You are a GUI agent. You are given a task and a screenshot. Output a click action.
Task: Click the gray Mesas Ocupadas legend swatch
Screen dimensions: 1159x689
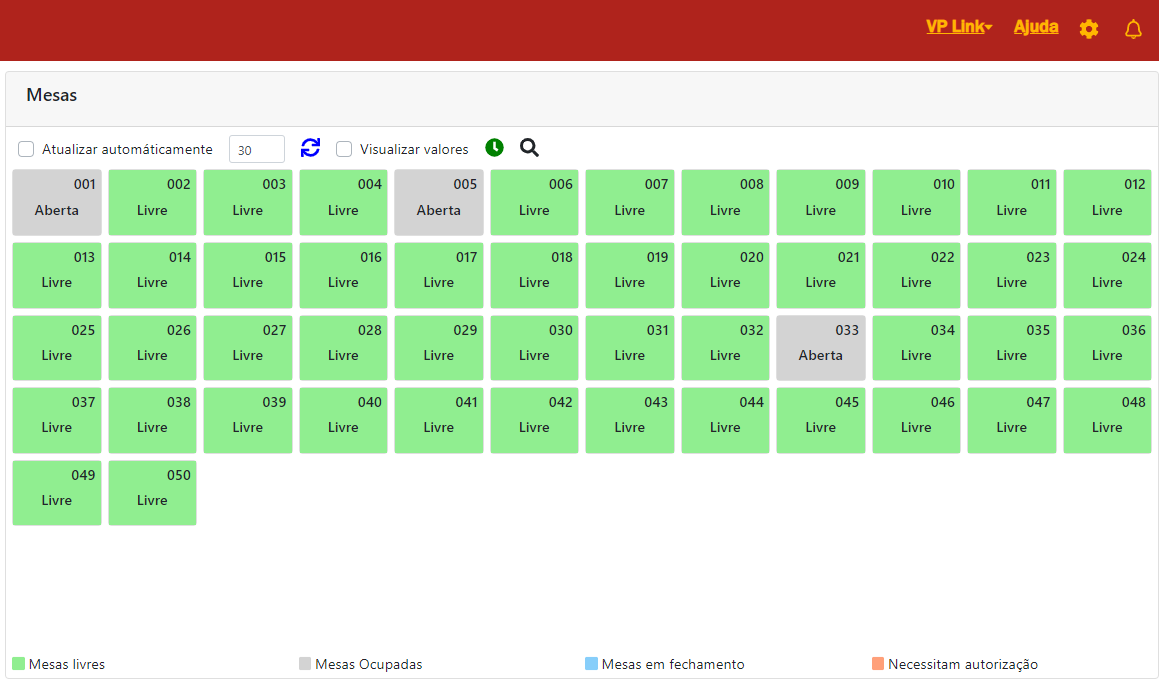tap(305, 664)
